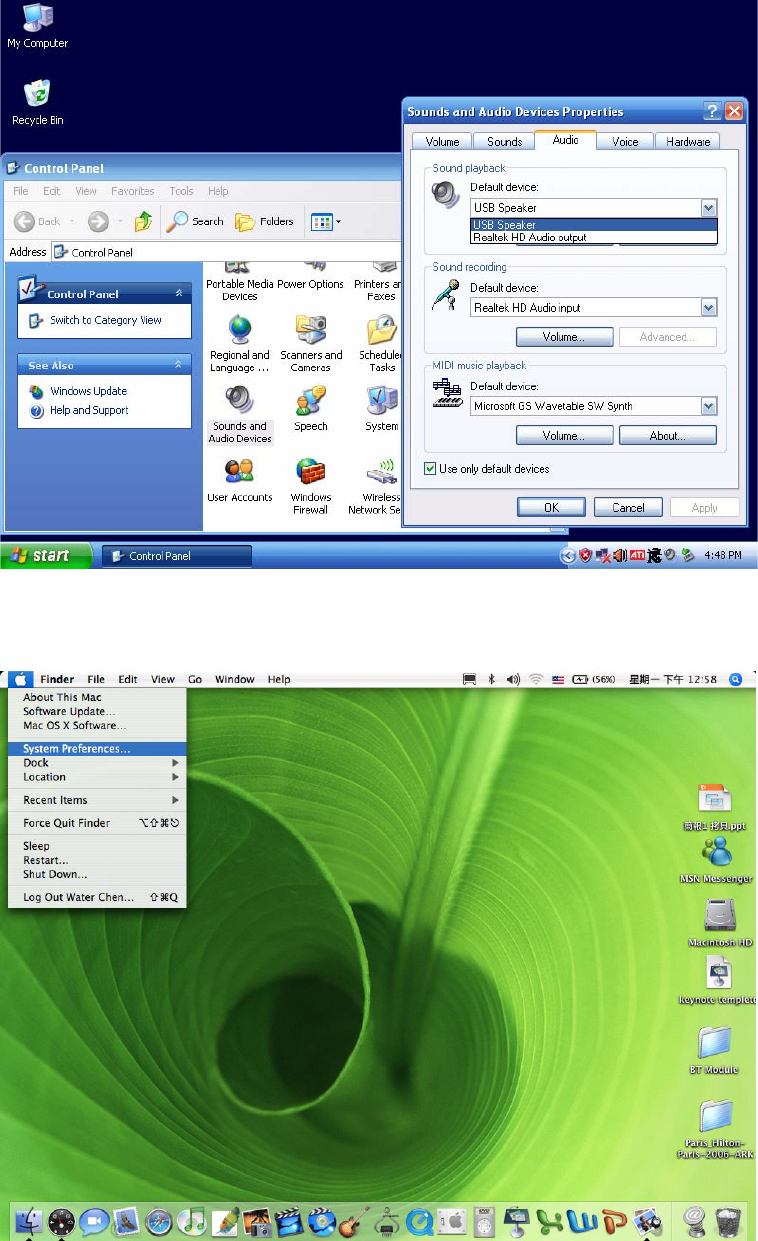Screen dimensions: 758x1241
Task: Expand the Recent Items submenu
Action: [95, 800]
